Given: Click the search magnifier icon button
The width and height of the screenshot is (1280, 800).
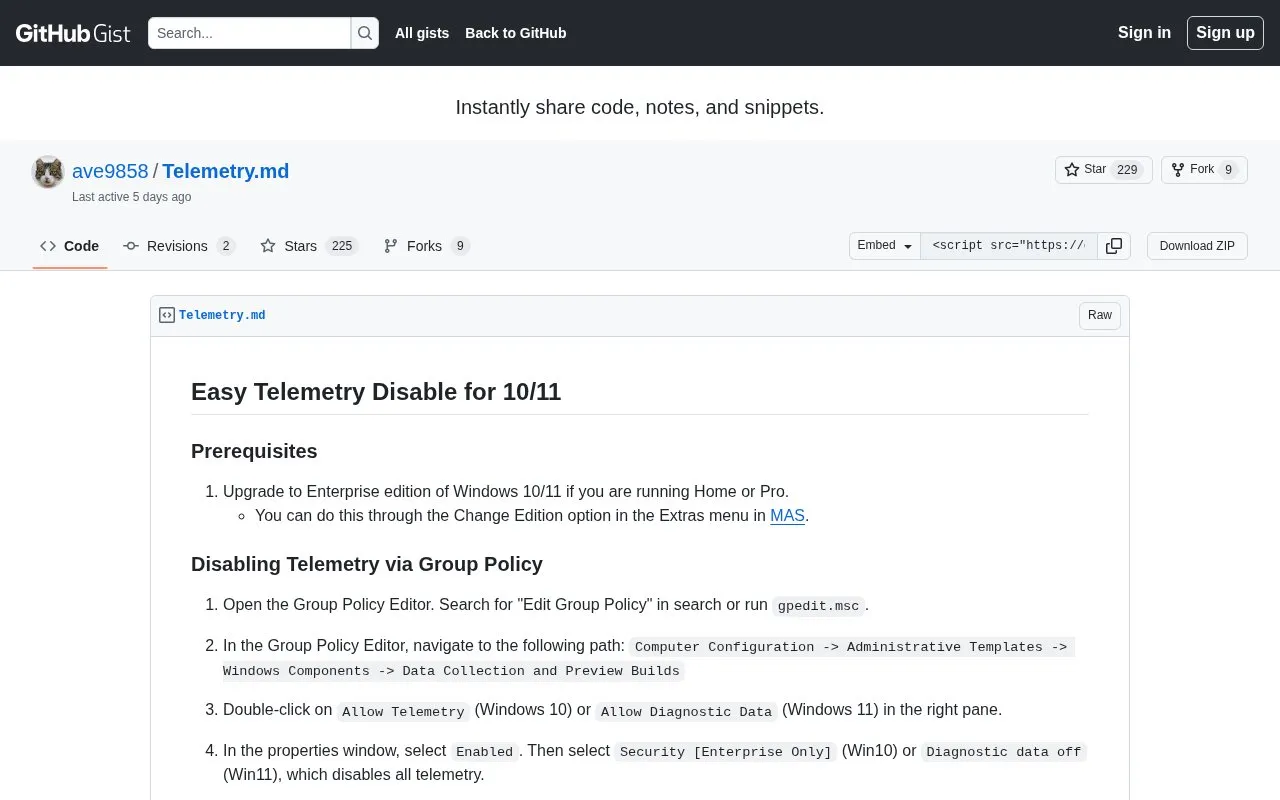Looking at the screenshot, I should [x=365, y=33].
